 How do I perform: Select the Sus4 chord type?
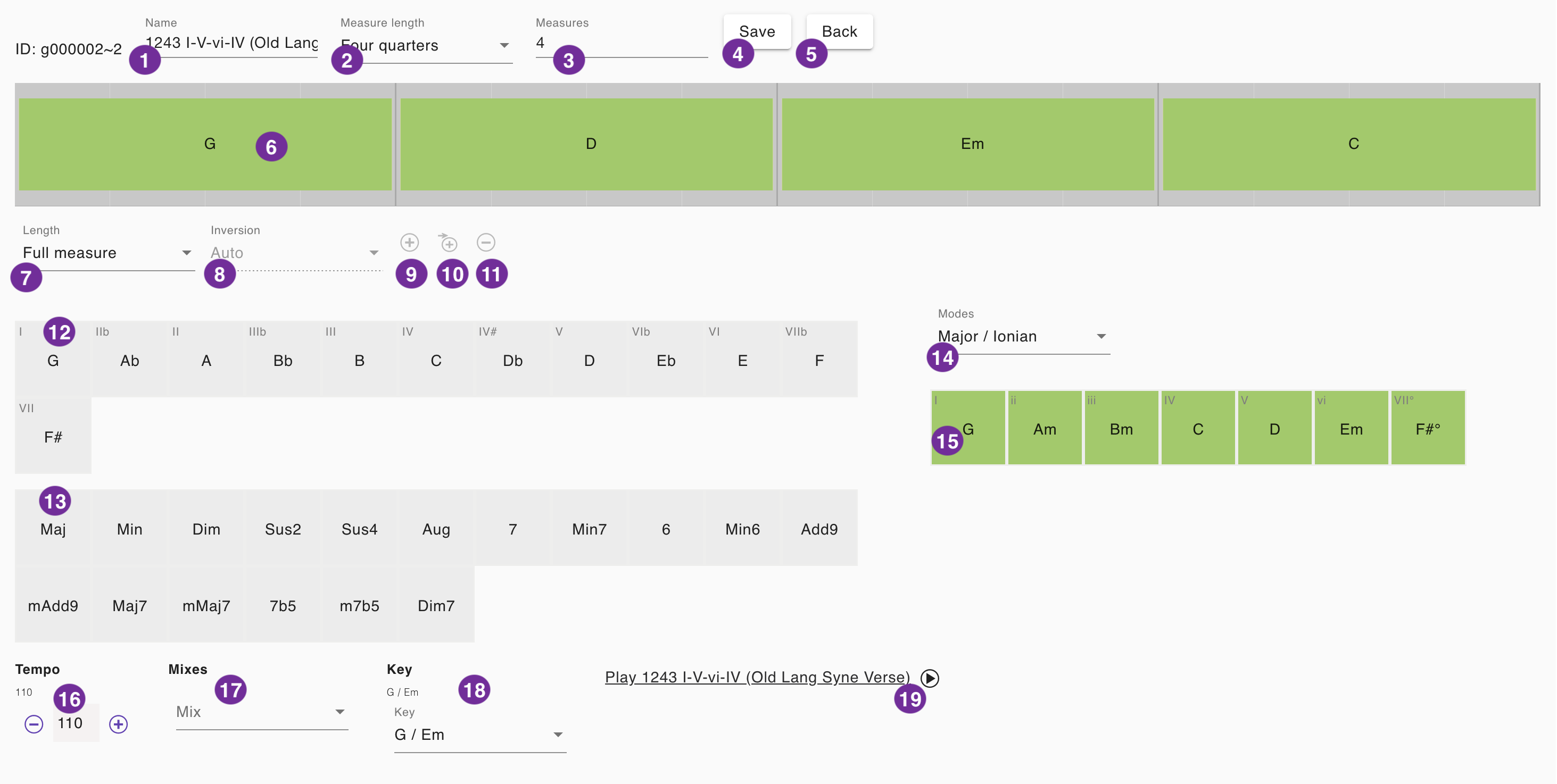click(x=359, y=529)
